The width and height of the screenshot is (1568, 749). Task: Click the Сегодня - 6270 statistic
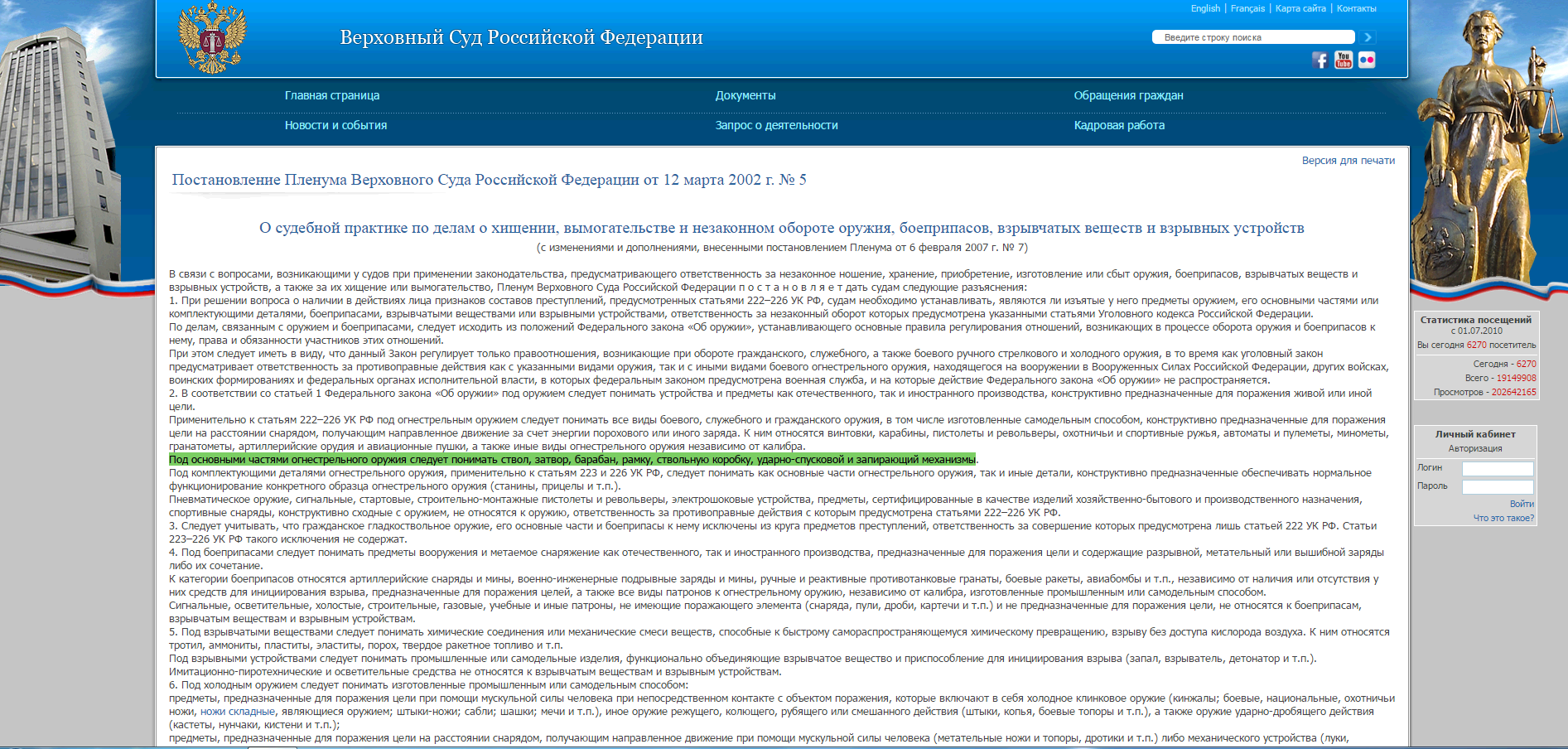pos(1504,364)
